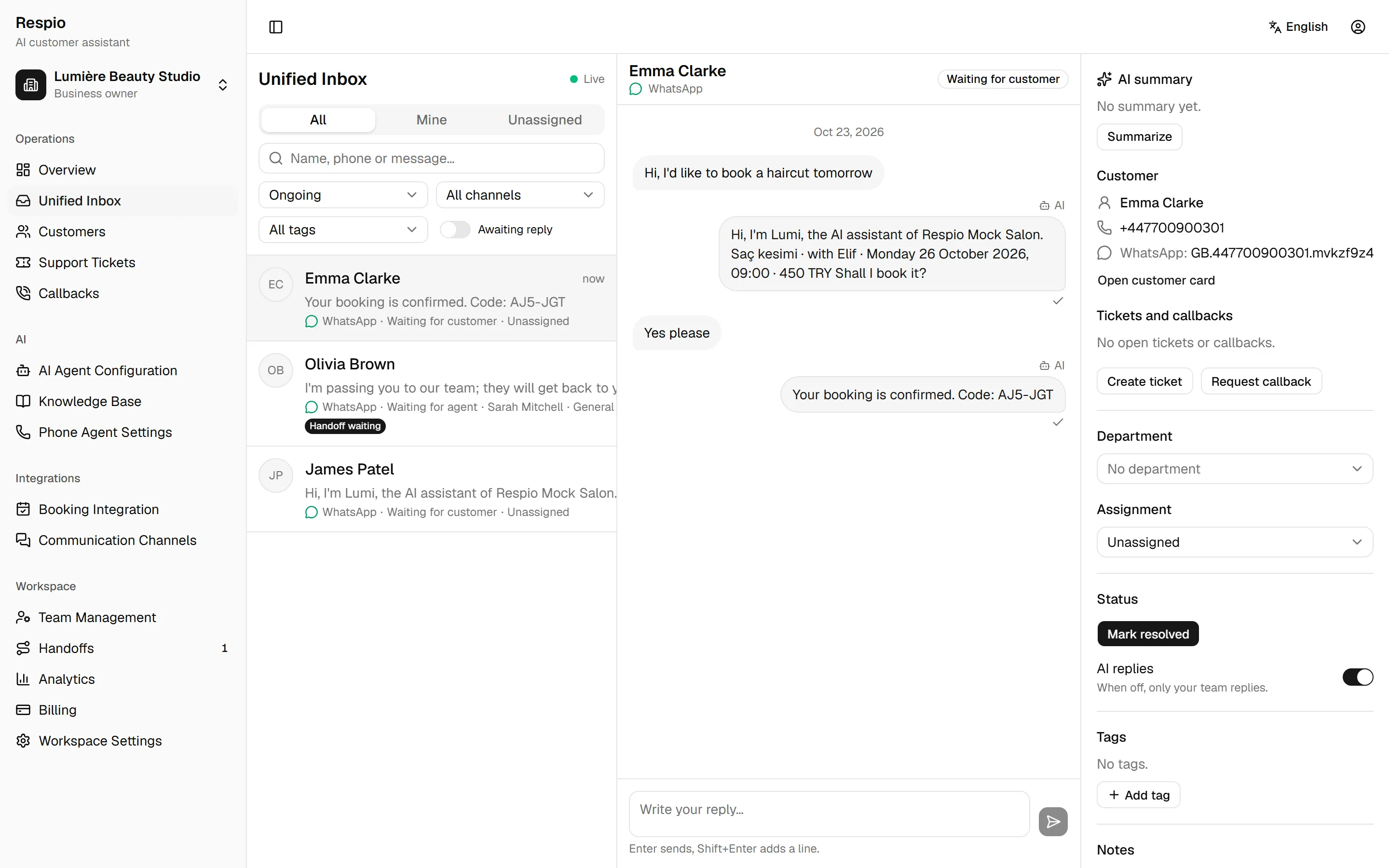
Task: Open the Assignment Unassigned dropdown
Action: 1235,542
